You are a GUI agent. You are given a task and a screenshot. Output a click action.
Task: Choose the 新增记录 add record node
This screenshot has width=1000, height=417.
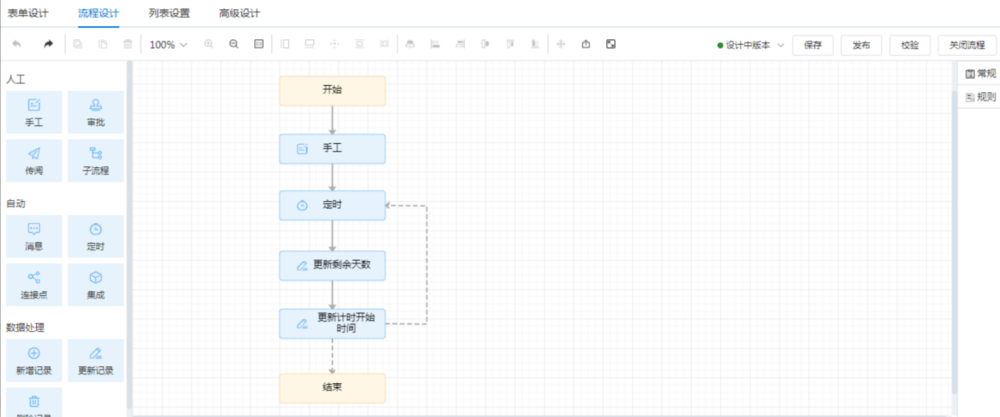[x=34, y=360]
